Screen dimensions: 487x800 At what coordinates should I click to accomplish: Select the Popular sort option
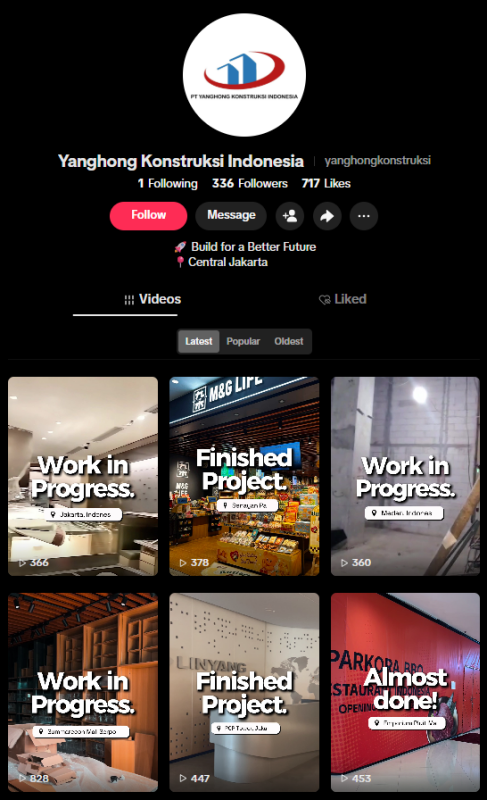(243, 341)
